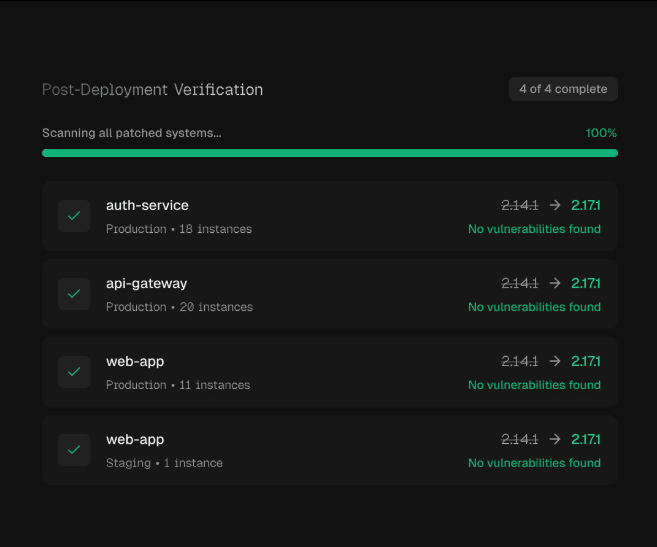Screen dimensions: 657x547
Task: Click the version arrow for Production web-app
Action: (x=555, y=361)
